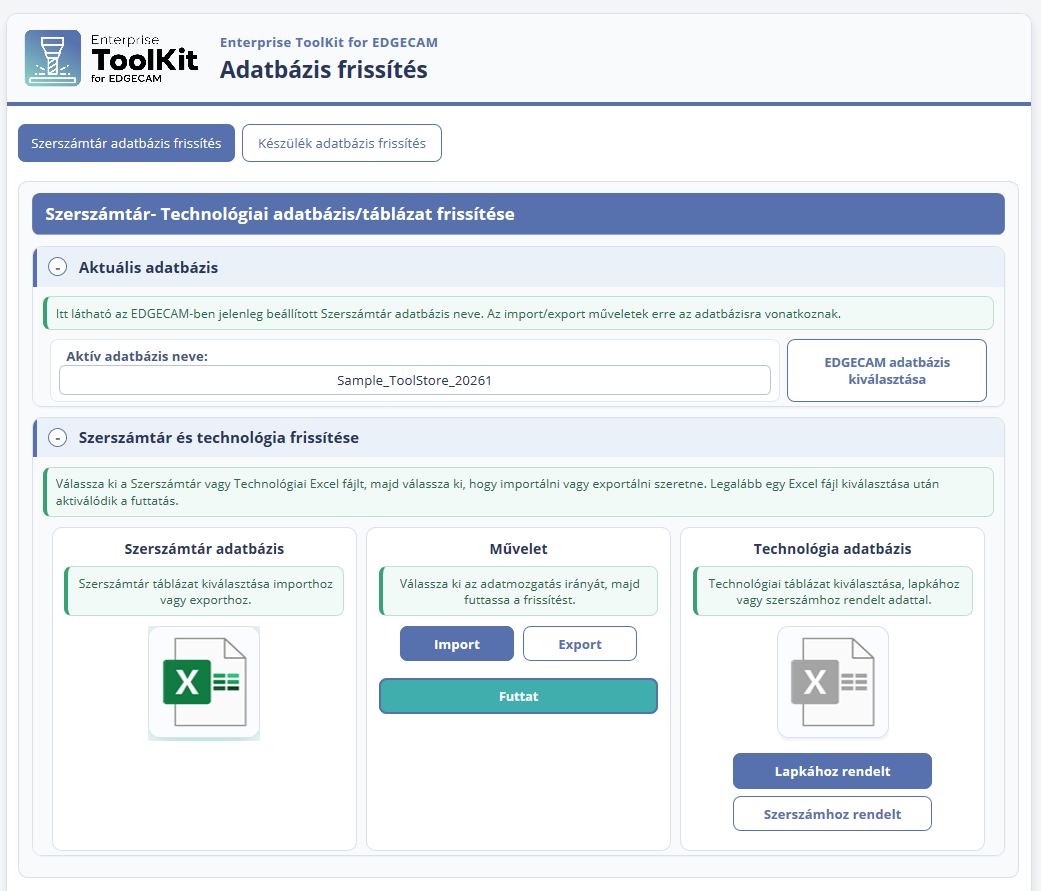The width and height of the screenshot is (1041, 891).
Task: Choose the Export direction
Action: pyautogui.click(x=580, y=644)
